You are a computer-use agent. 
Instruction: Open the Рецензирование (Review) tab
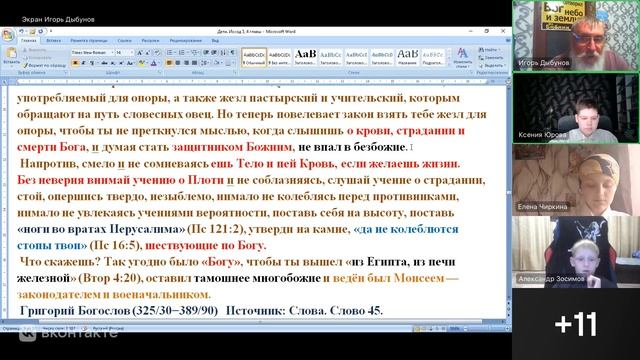pos(185,41)
